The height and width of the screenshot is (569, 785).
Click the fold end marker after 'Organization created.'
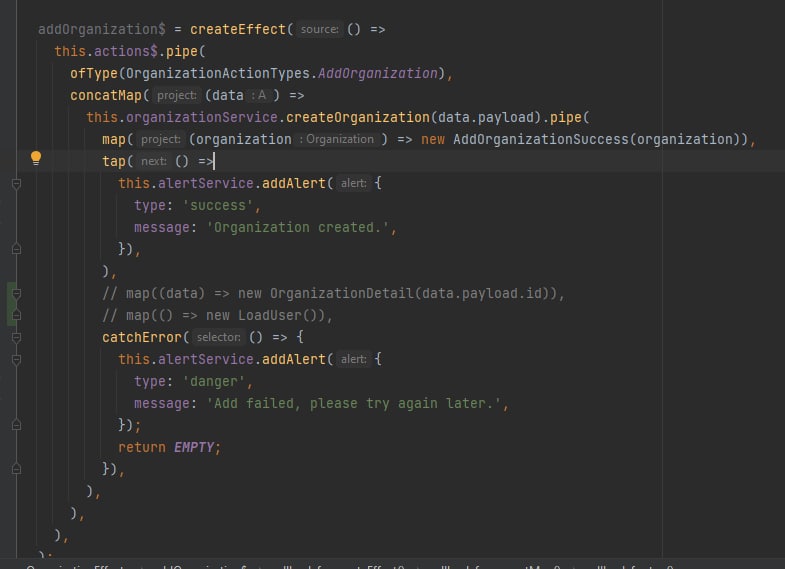pyautogui.click(x=17, y=249)
